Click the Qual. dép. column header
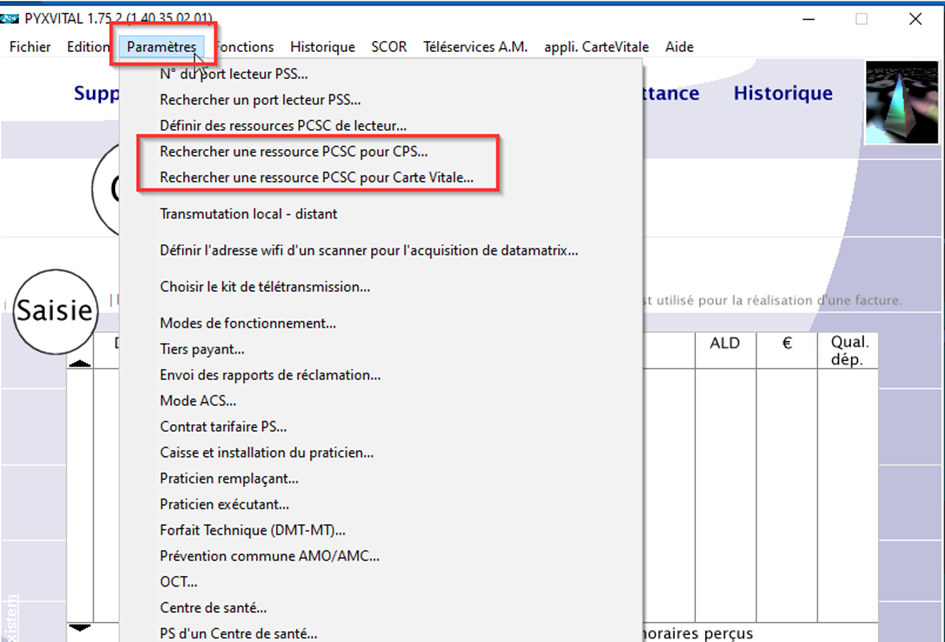Image resolution: width=945 pixels, height=642 pixels. [849, 351]
